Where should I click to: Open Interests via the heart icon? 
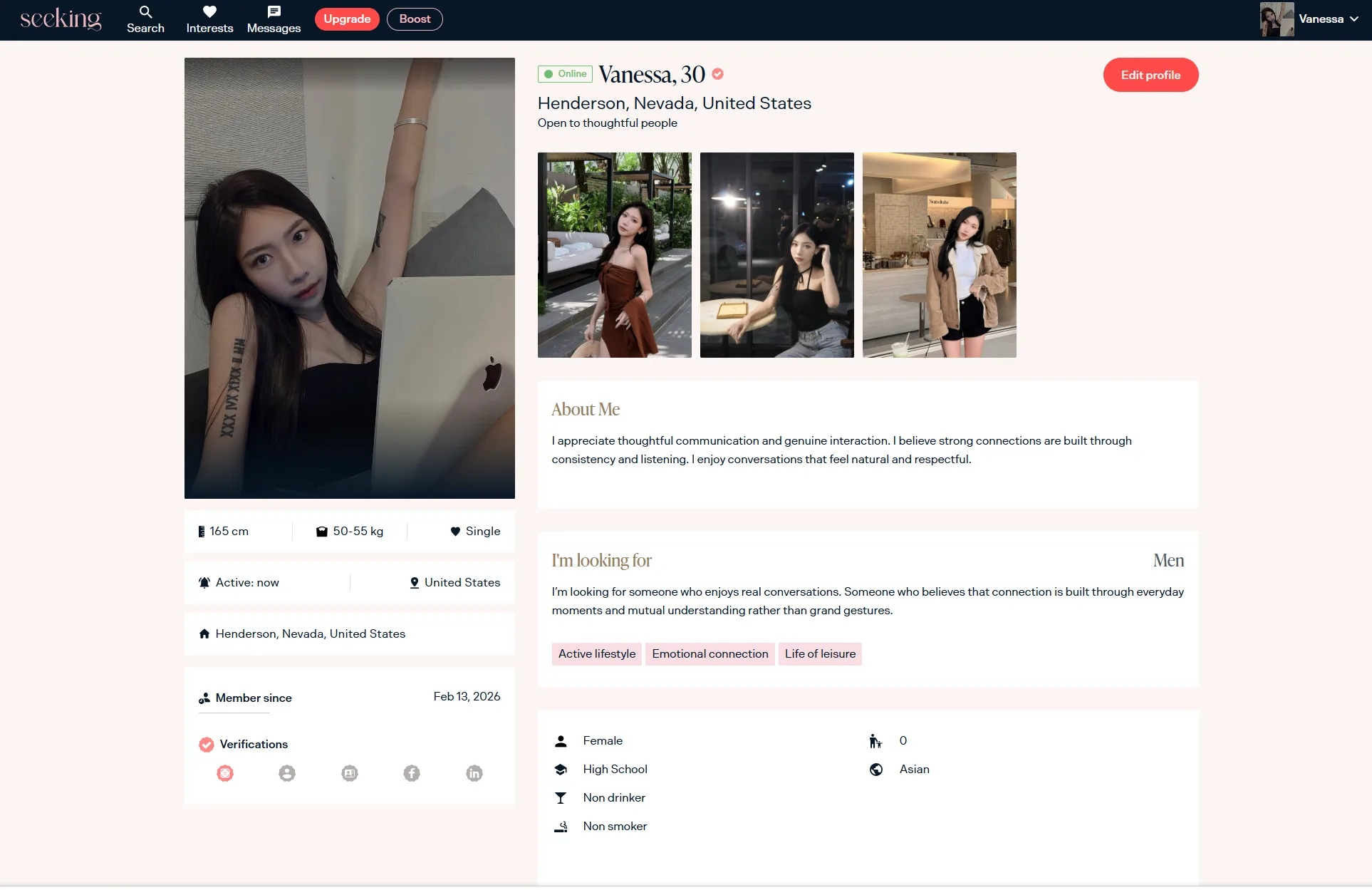click(209, 12)
